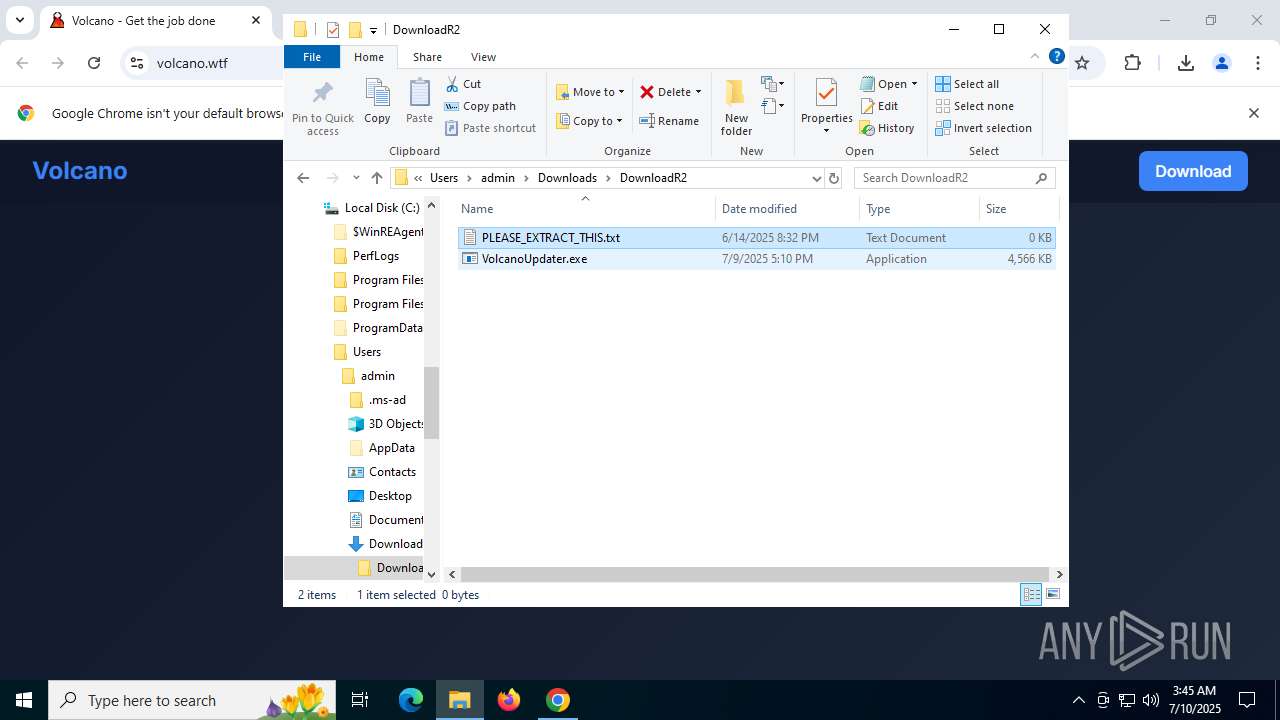Open the Customize Quick Access Toolbar dropdown

click(373, 30)
